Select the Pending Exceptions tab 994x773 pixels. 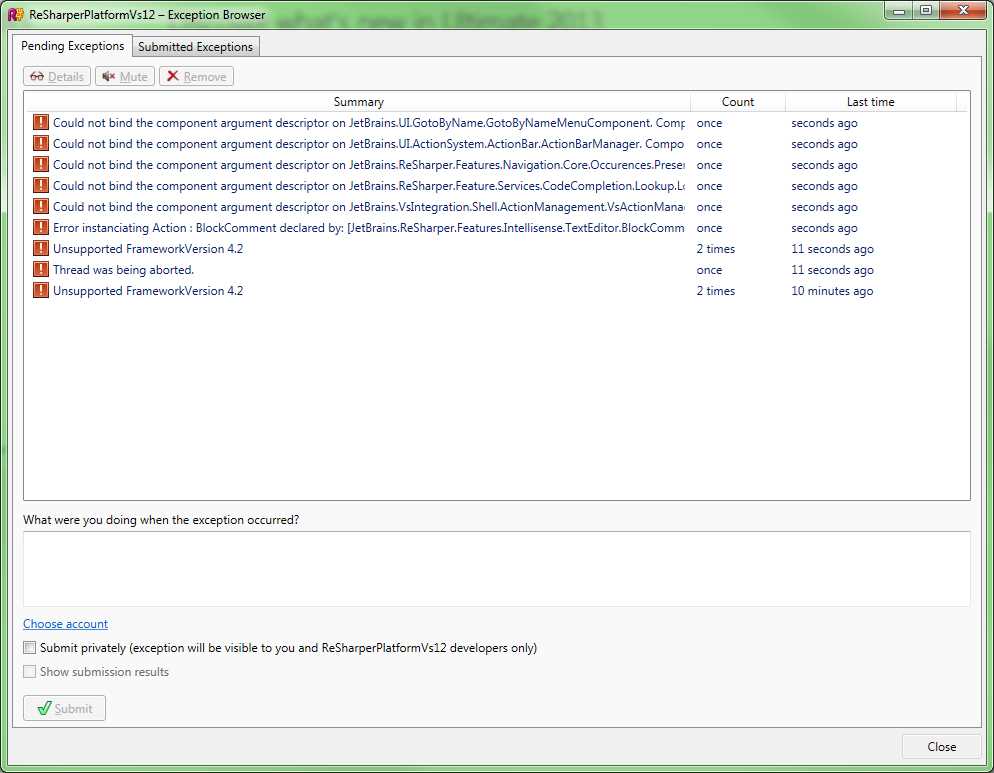[72, 46]
